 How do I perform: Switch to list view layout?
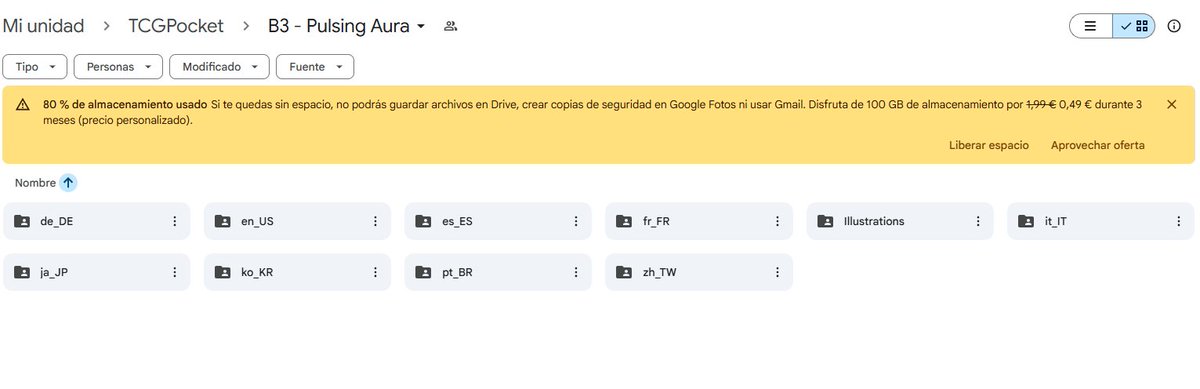tap(1091, 26)
